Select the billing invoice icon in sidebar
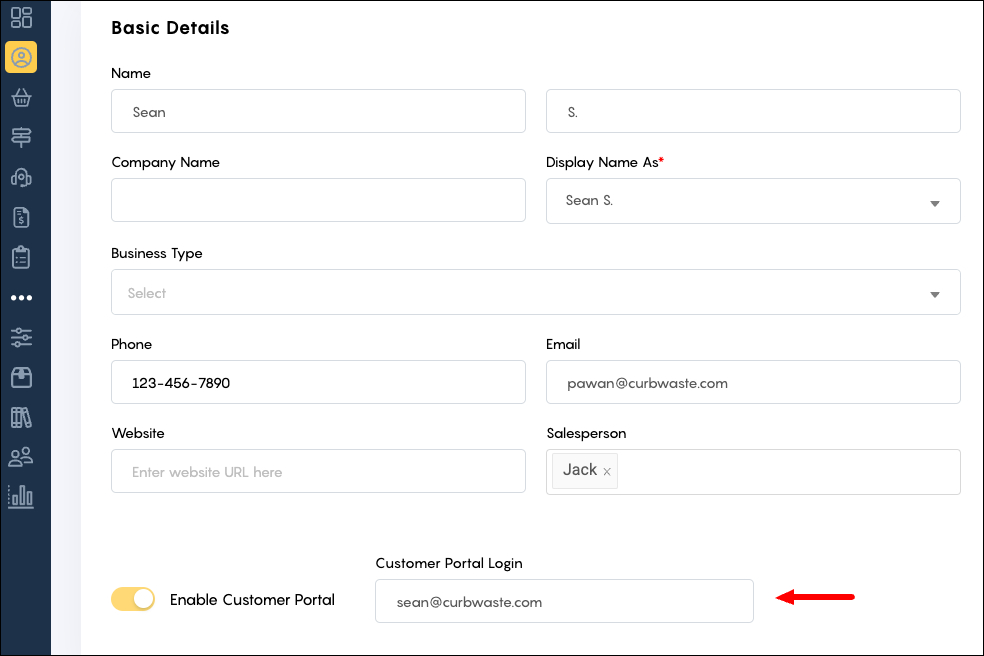The image size is (984, 656). pos(22,217)
